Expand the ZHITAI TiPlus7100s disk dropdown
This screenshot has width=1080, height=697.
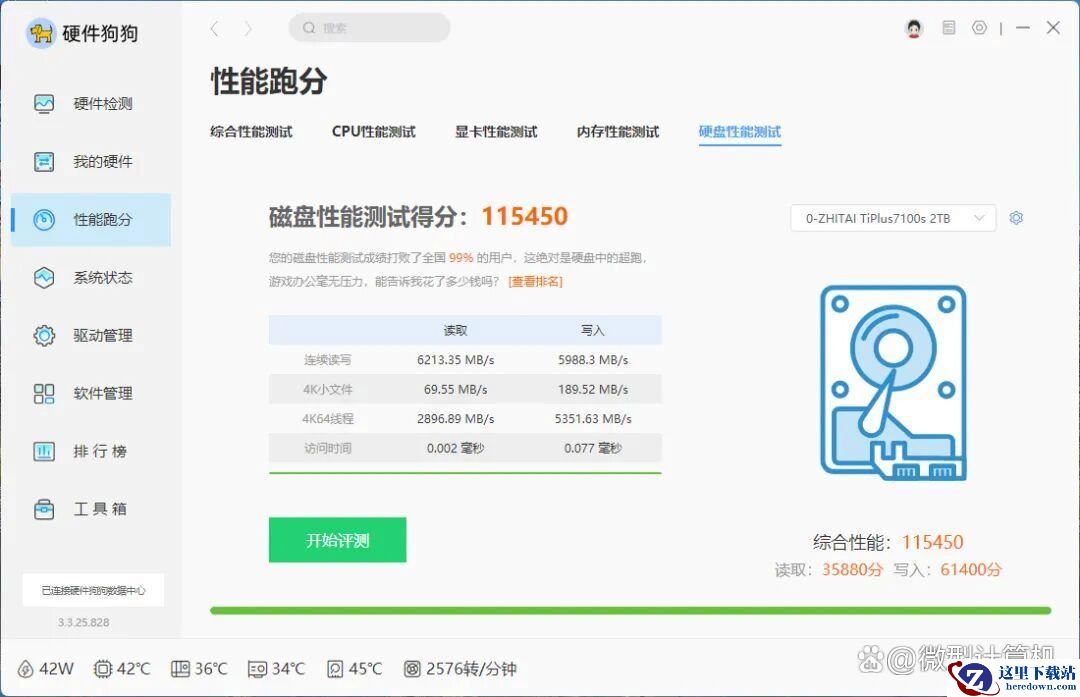tap(892, 218)
